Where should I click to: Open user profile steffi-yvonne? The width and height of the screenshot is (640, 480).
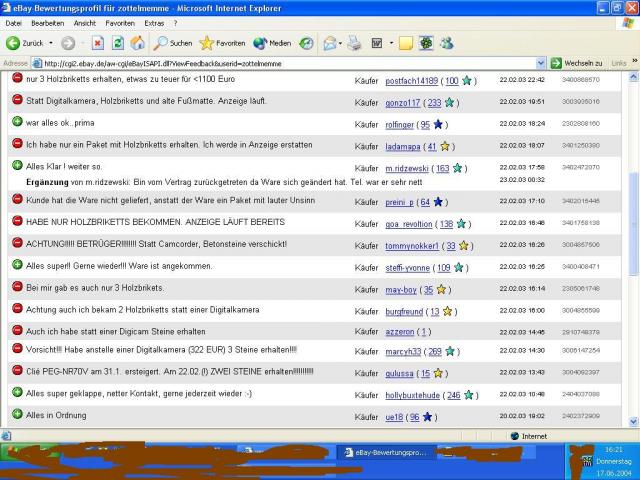(407, 268)
